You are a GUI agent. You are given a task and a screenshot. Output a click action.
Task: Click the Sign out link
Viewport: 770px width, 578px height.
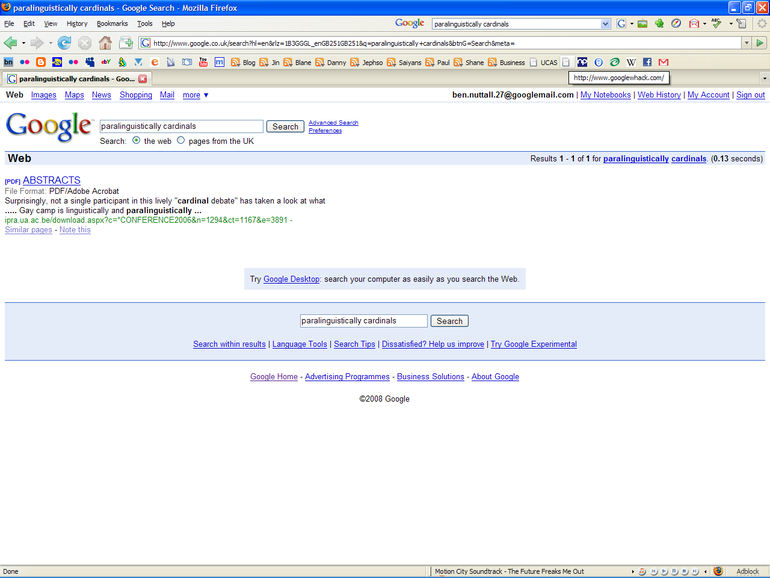tap(750, 95)
